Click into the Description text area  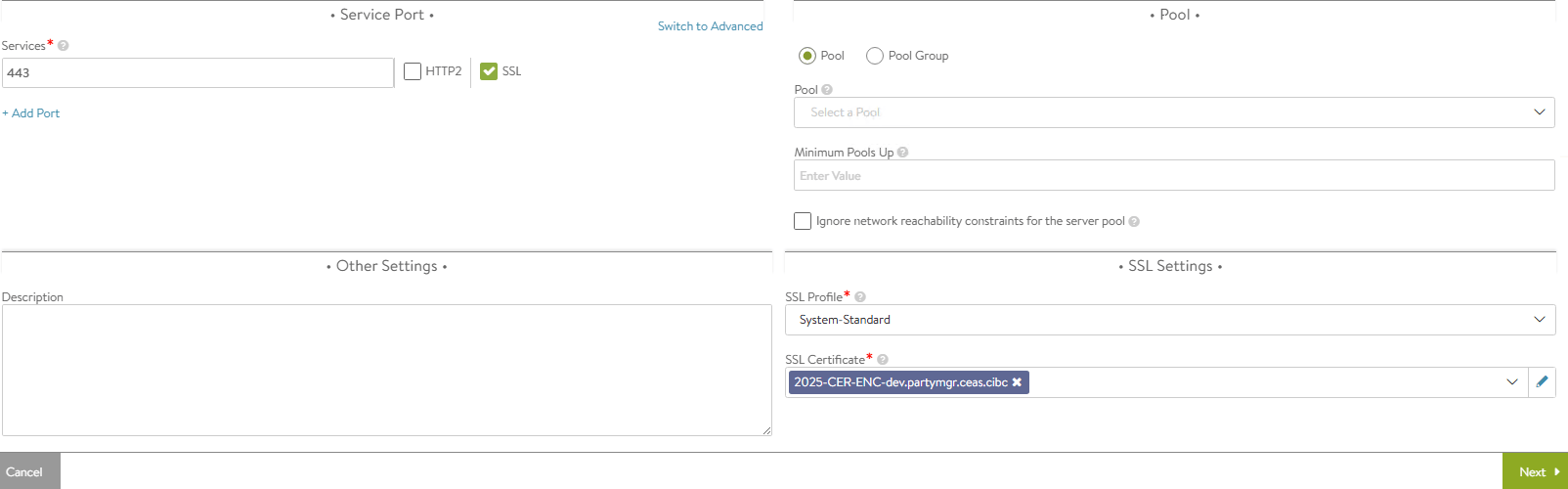pos(386,370)
